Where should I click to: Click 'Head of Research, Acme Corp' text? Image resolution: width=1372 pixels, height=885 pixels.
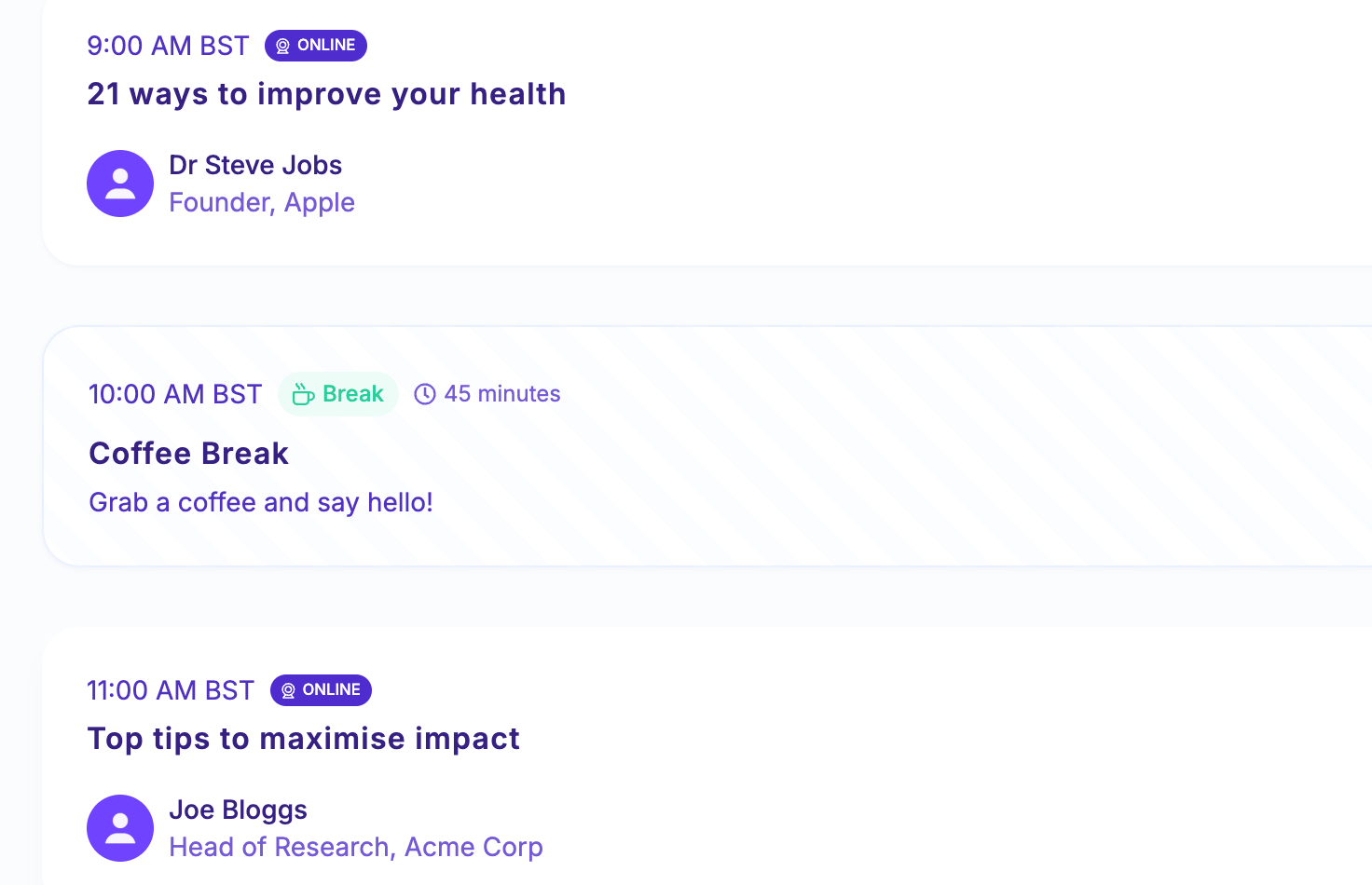[356, 847]
